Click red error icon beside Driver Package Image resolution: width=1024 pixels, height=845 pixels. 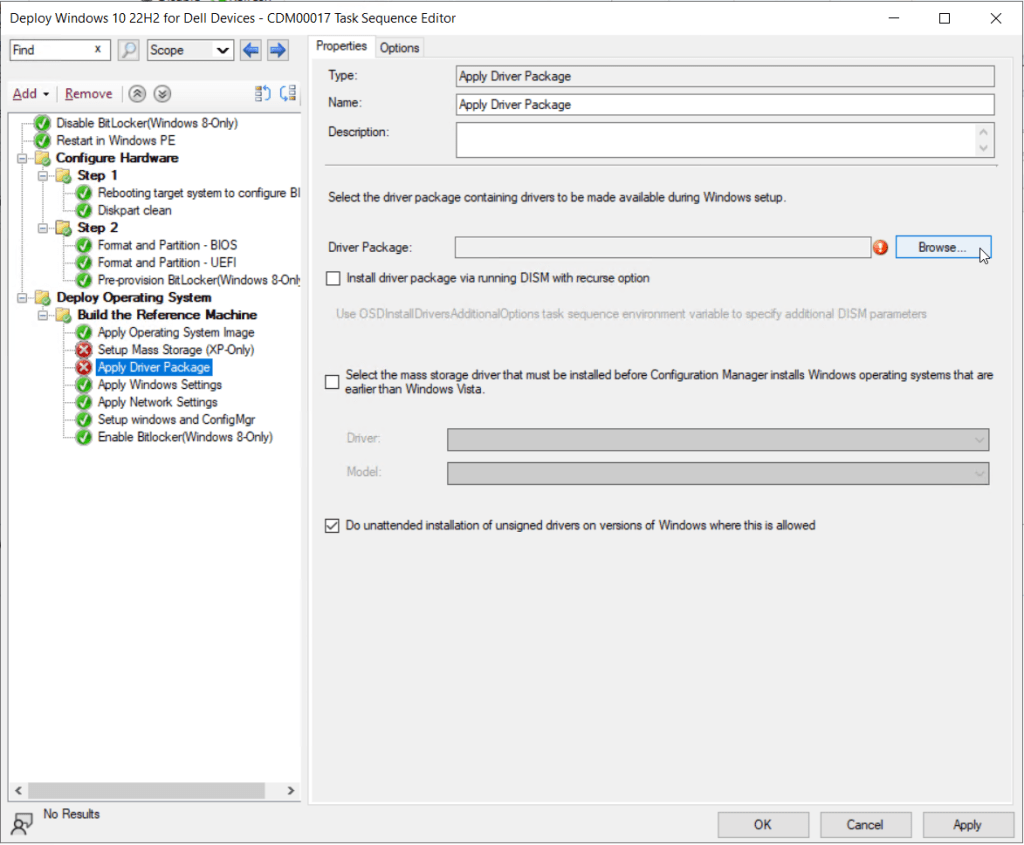[881, 247]
